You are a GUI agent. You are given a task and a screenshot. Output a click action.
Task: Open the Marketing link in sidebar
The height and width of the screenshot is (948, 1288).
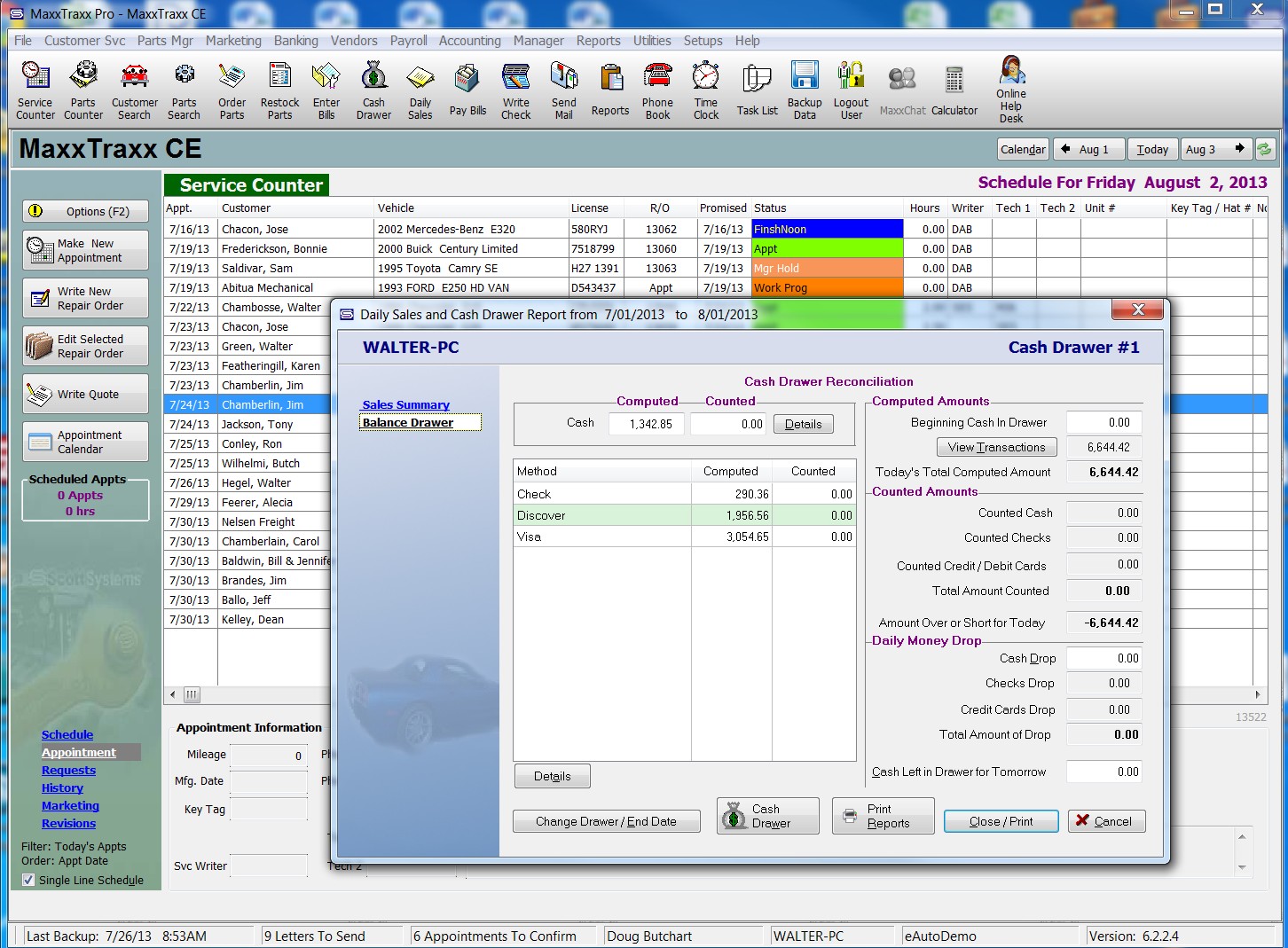(70, 805)
